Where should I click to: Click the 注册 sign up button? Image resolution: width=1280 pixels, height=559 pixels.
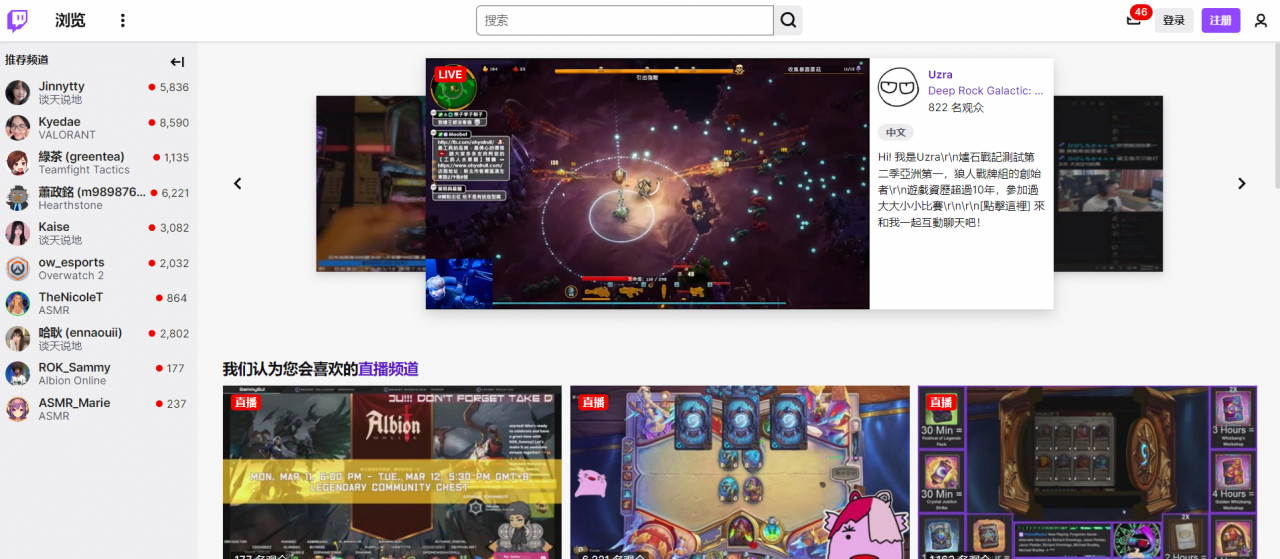(x=1220, y=20)
